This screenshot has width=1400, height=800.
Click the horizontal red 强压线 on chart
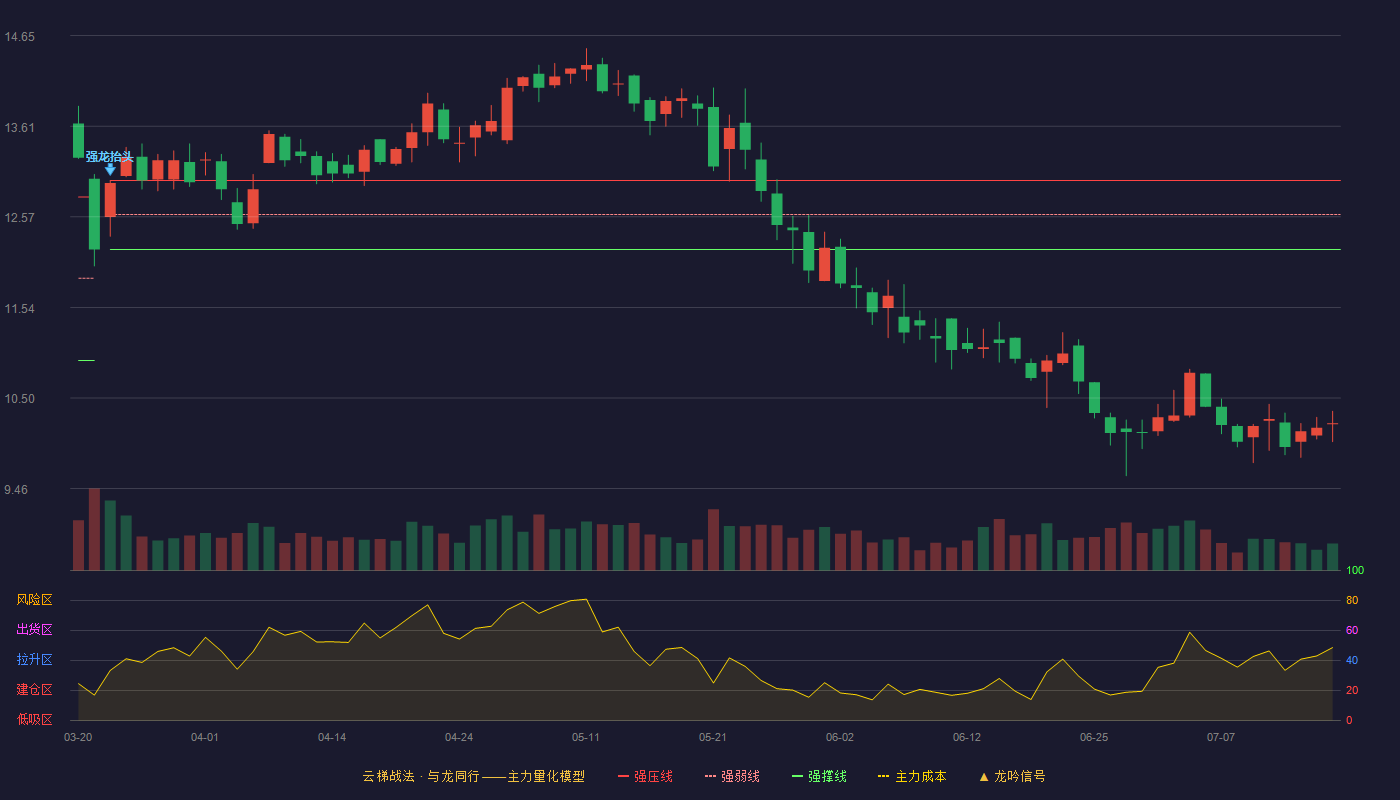[x=725, y=181]
